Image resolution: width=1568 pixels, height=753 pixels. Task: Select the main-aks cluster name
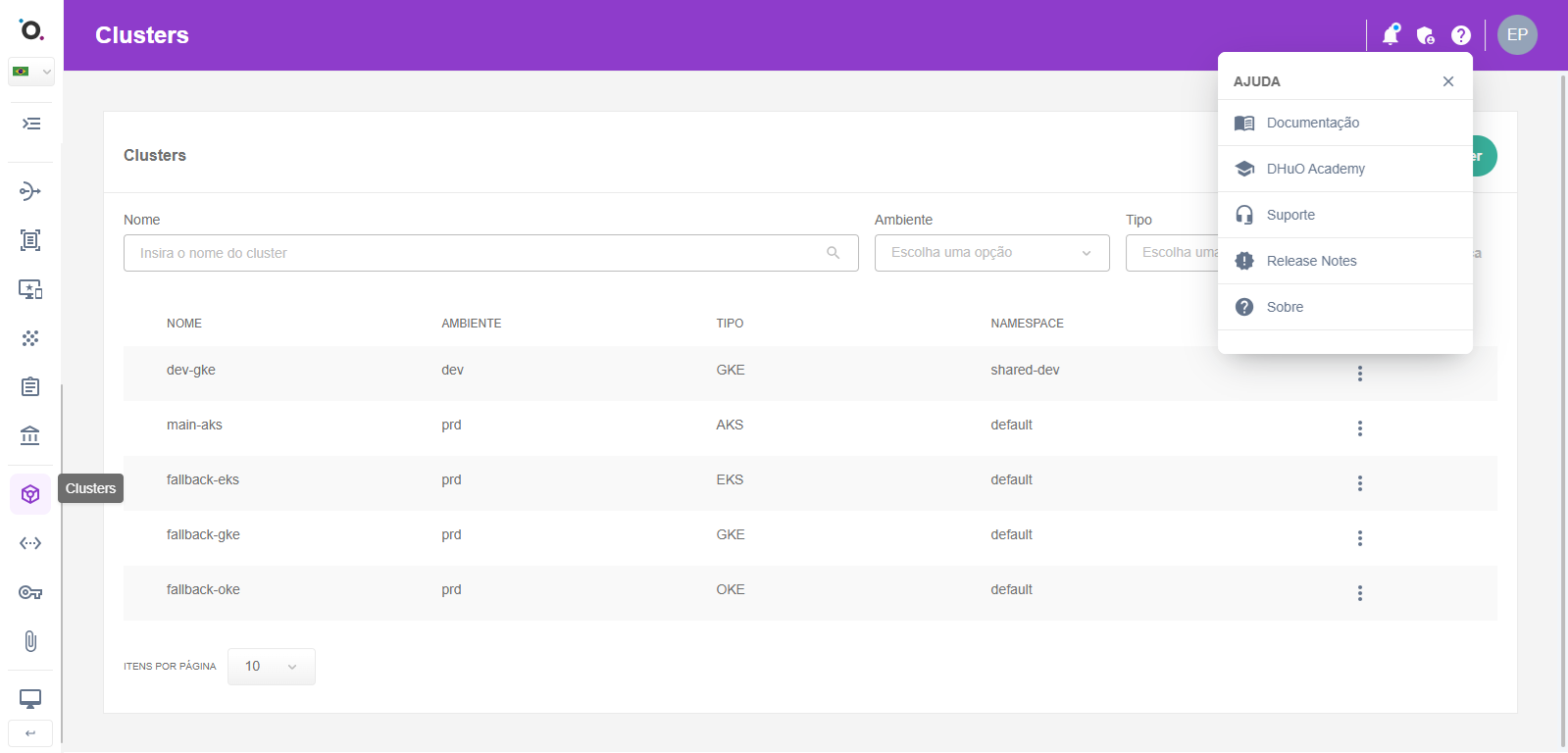click(194, 425)
